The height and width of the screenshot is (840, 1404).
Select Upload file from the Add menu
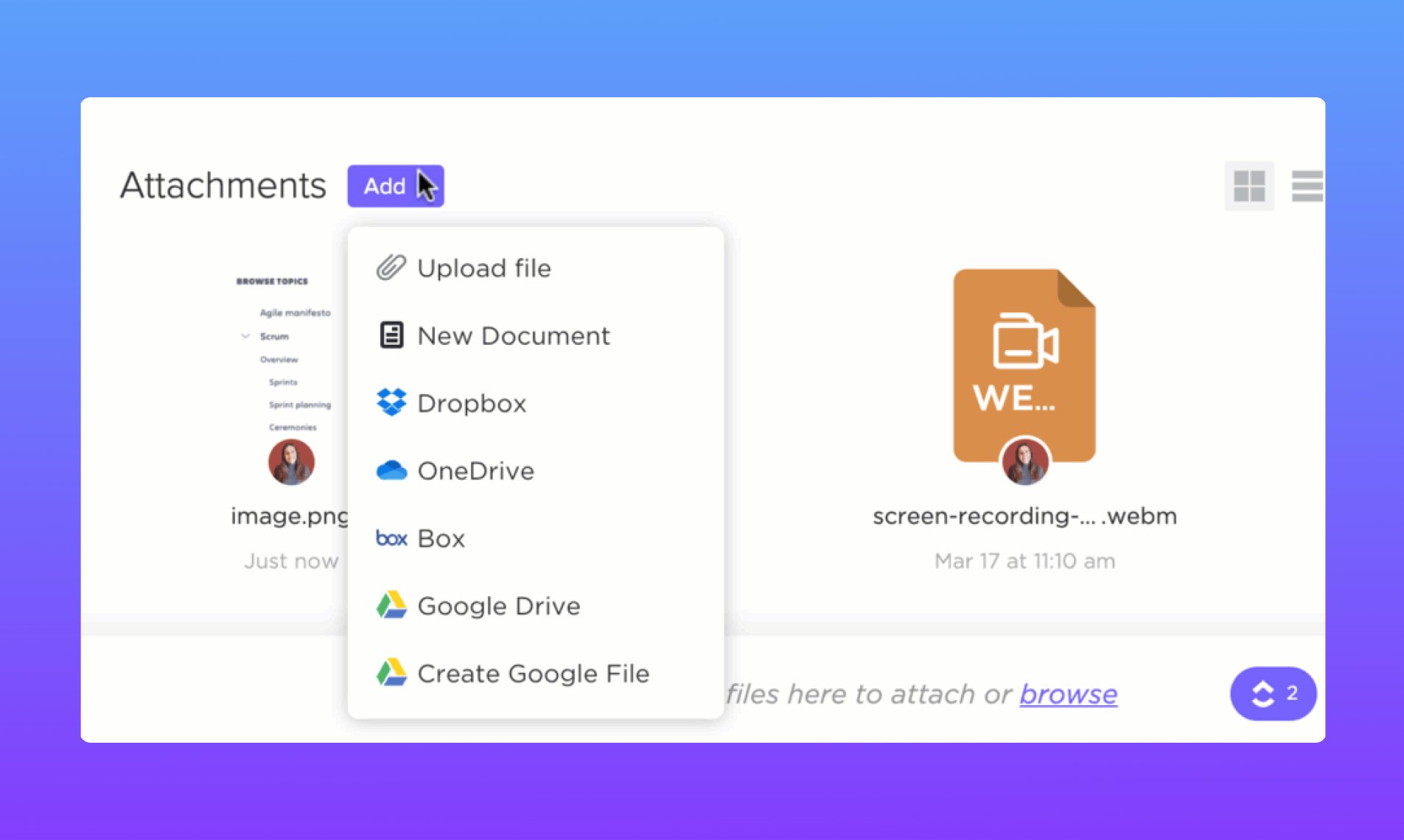point(484,267)
